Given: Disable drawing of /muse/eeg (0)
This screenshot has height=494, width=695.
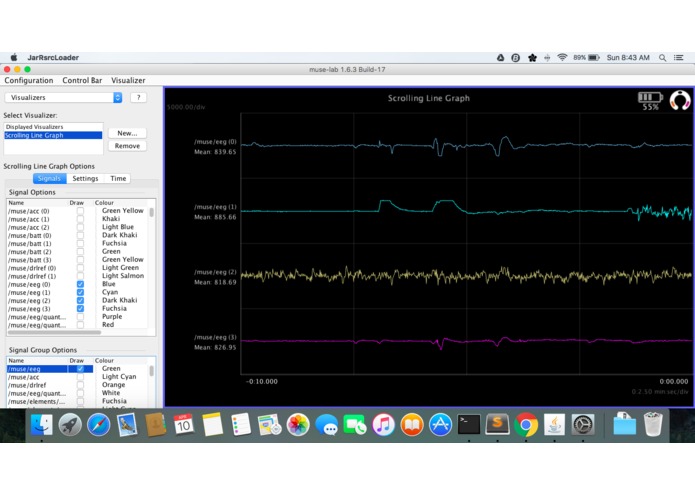Looking at the screenshot, I should tap(80, 284).
